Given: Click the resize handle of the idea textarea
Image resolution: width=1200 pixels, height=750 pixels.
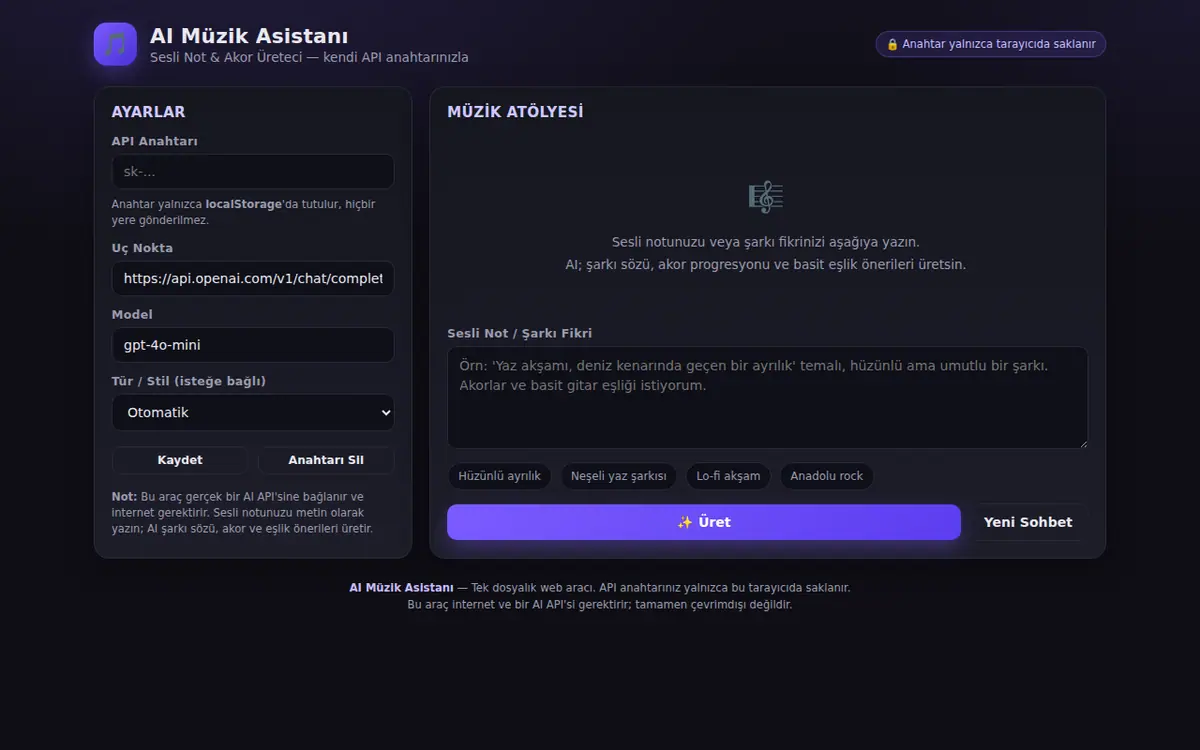Looking at the screenshot, I should click(x=1082, y=442).
